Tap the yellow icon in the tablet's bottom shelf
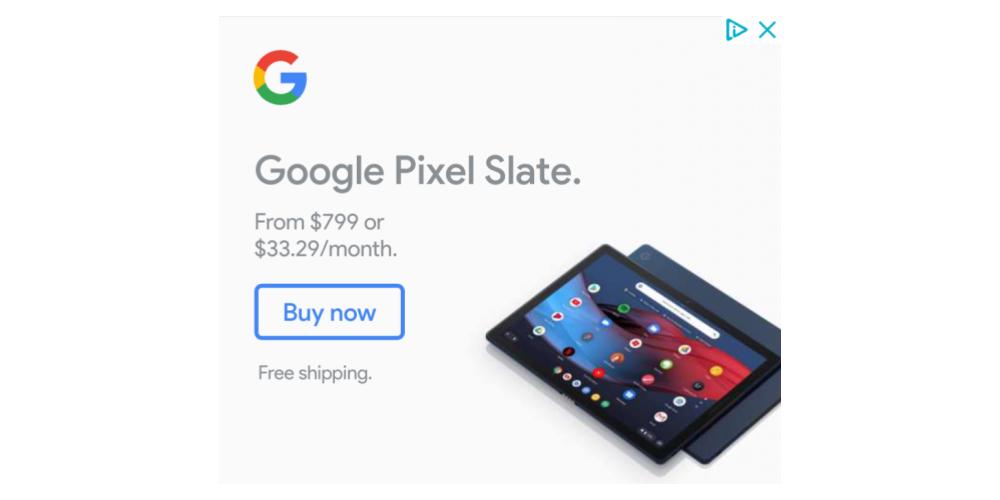 596,397
